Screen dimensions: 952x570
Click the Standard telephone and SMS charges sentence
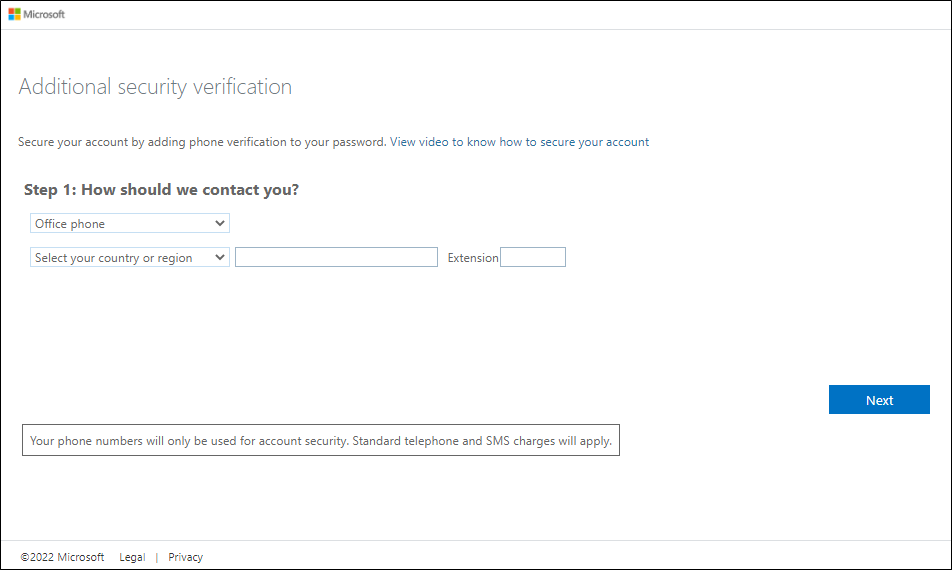482,441
